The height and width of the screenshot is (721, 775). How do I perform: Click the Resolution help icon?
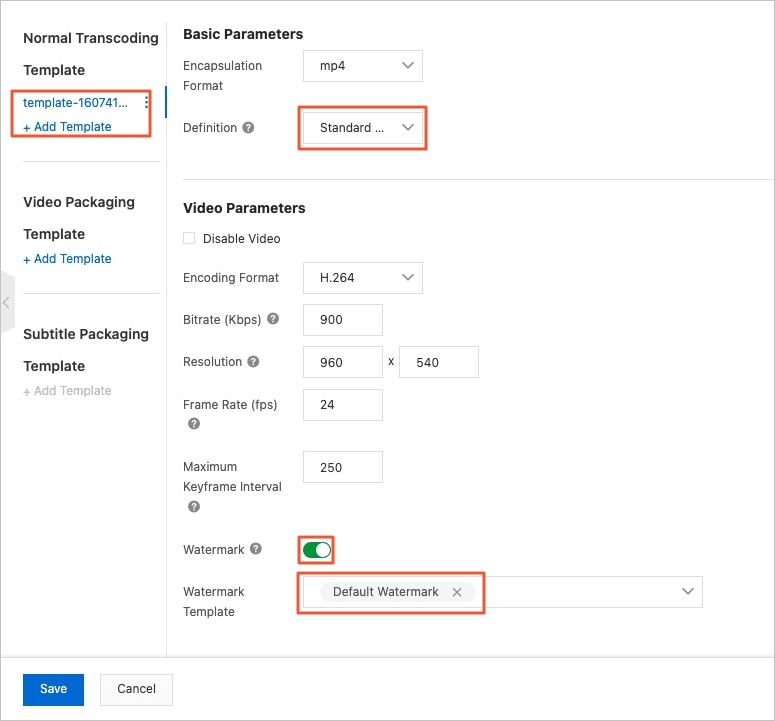tap(253, 362)
